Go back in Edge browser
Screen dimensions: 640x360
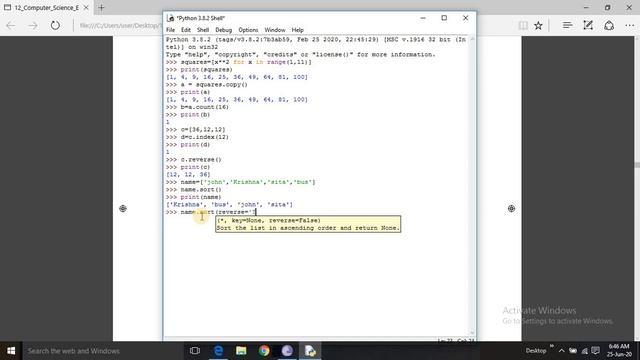pyautogui.click(x=11, y=25)
